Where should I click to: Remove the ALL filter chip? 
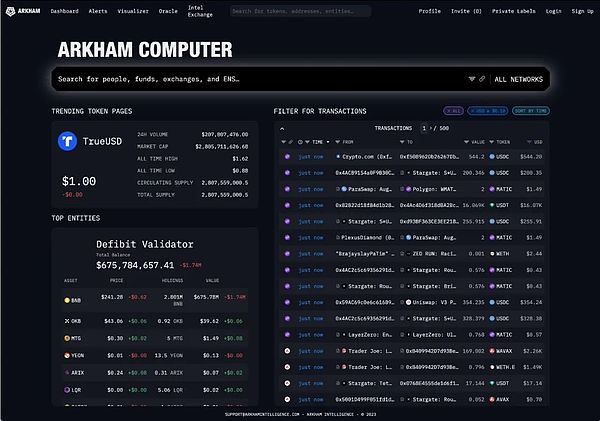pos(453,111)
